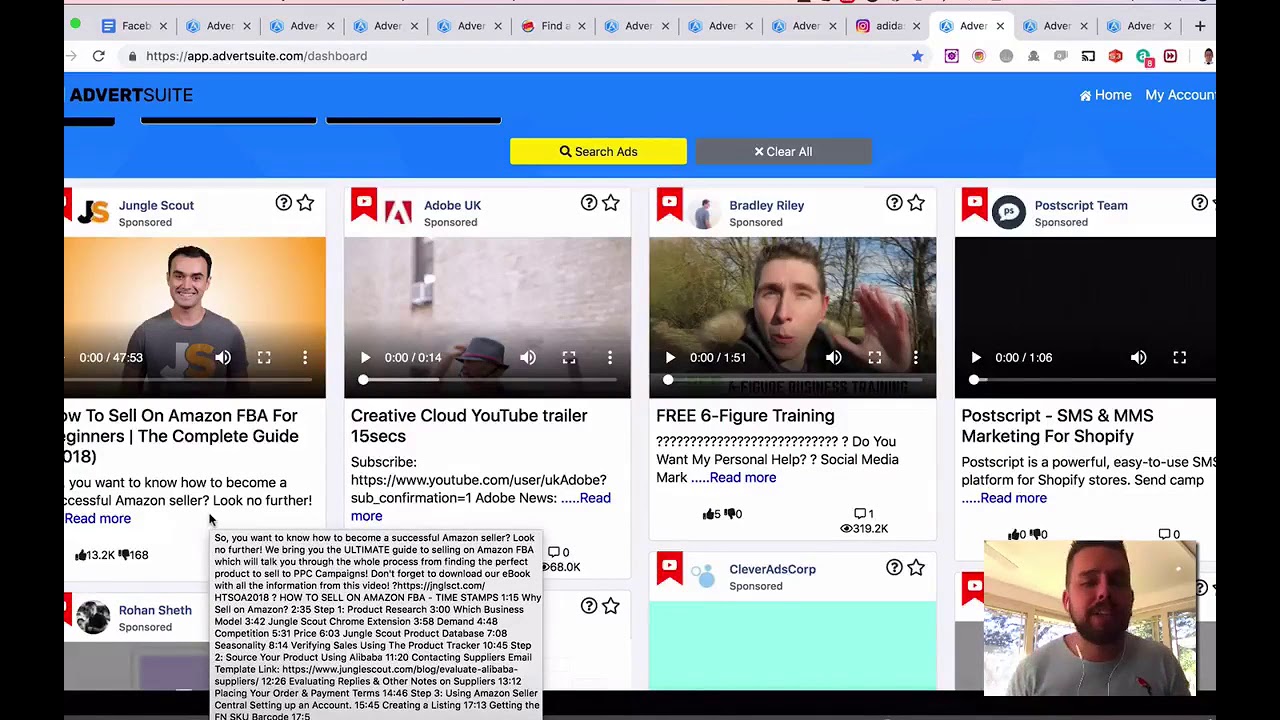Image resolution: width=1280 pixels, height=720 pixels.
Task: Open a new browser tab
Action: (1200, 26)
